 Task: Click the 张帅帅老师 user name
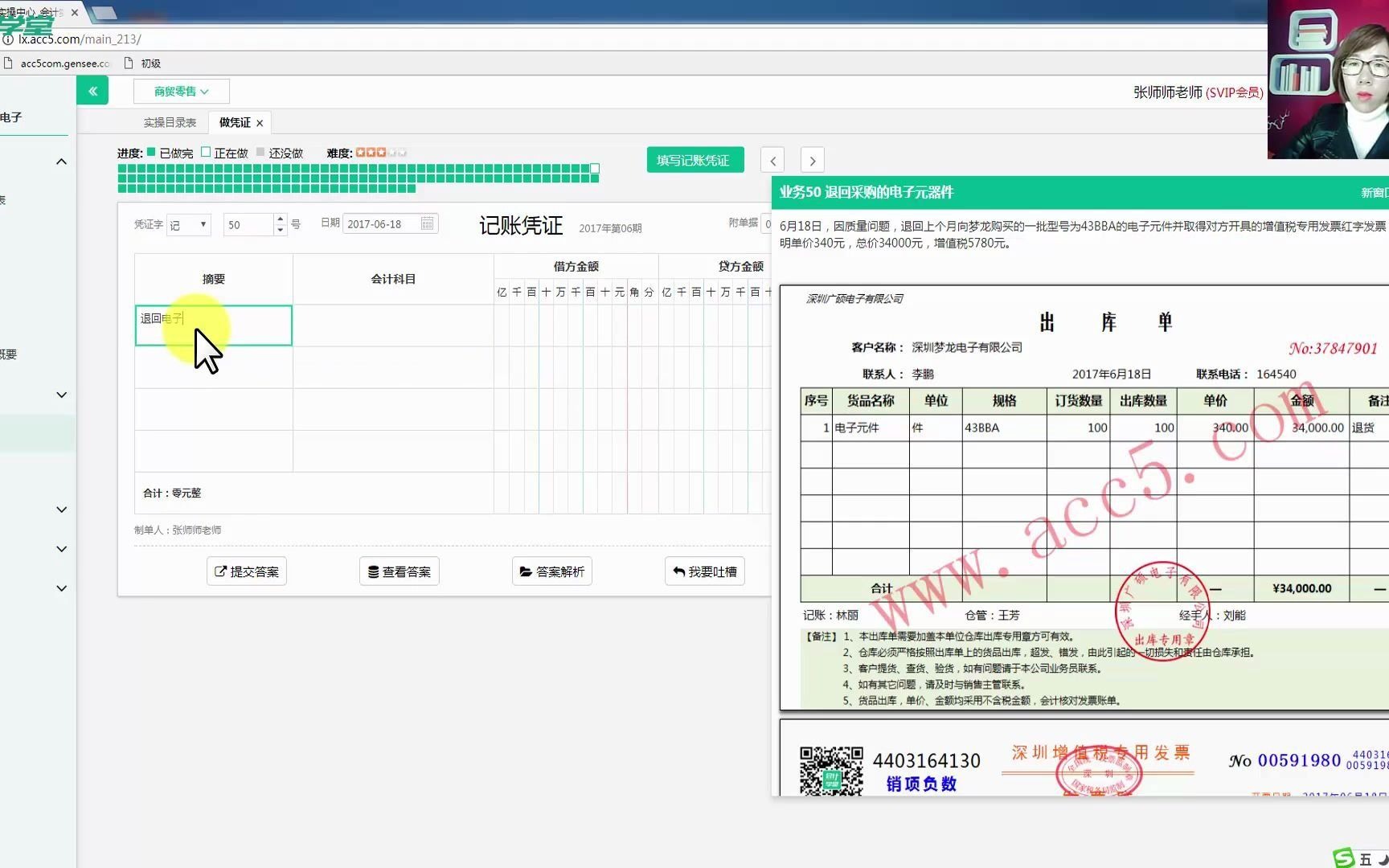pyautogui.click(x=1168, y=92)
